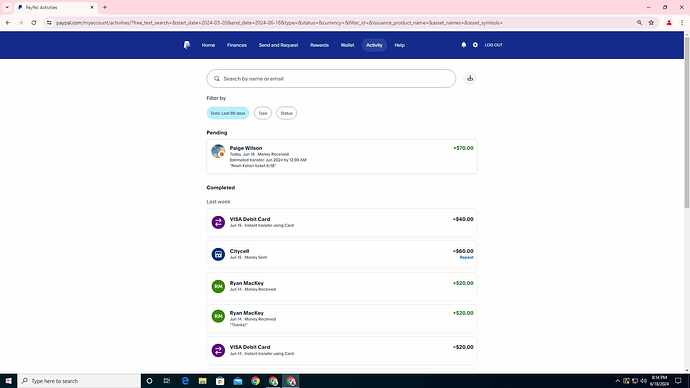Open Microsoft Store from the taskbar
Image resolution: width=690 pixels, height=388 pixels.
220,381
